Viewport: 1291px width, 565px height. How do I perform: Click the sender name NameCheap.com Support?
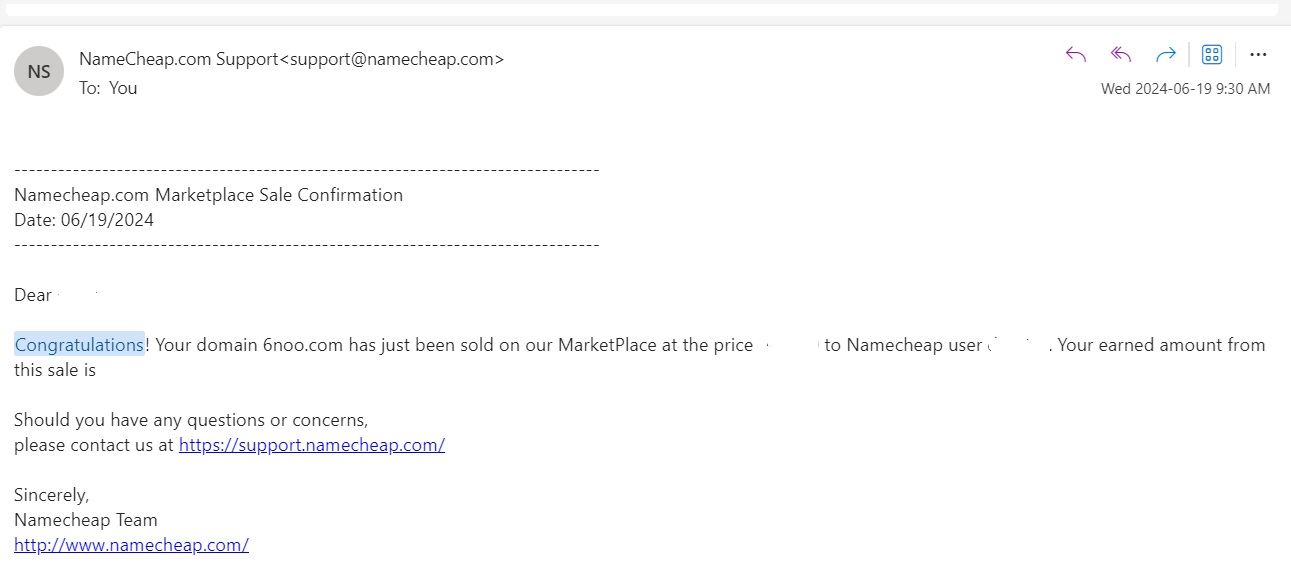[178, 59]
